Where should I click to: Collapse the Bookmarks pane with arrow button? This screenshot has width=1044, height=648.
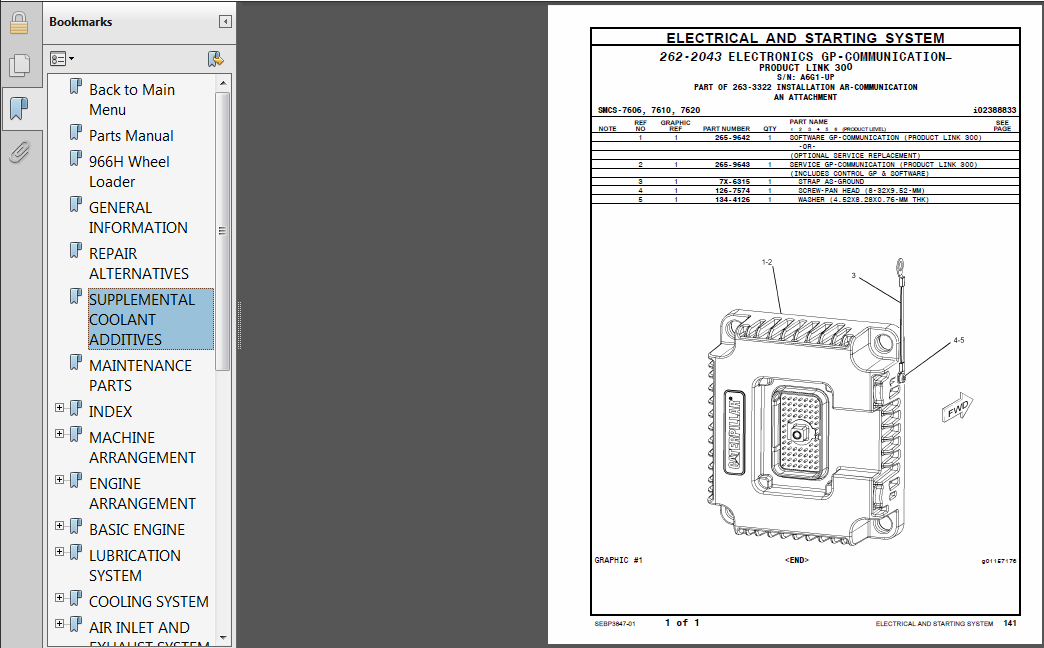(225, 22)
